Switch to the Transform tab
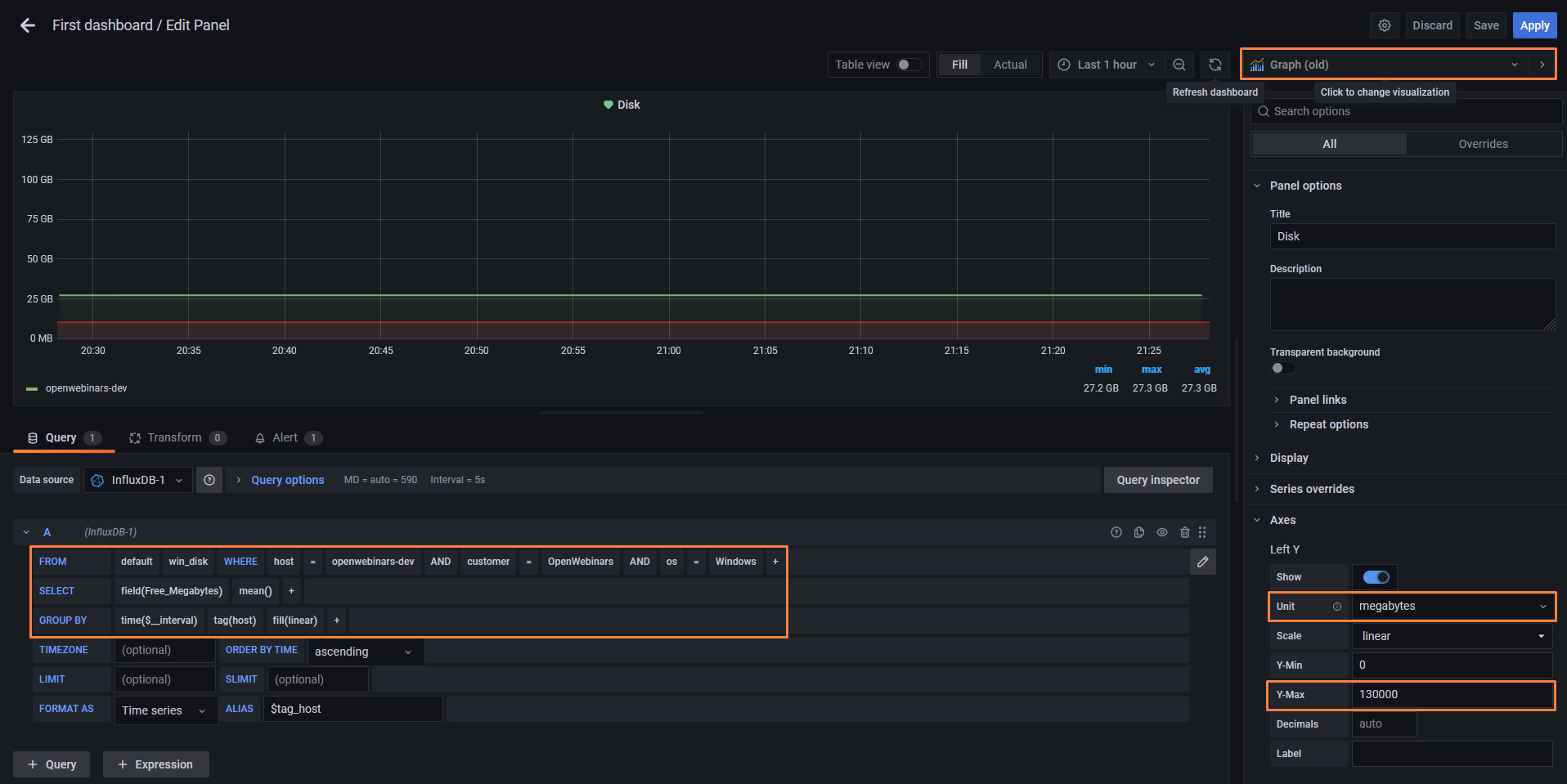The image size is (1567, 784). (x=176, y=437)
